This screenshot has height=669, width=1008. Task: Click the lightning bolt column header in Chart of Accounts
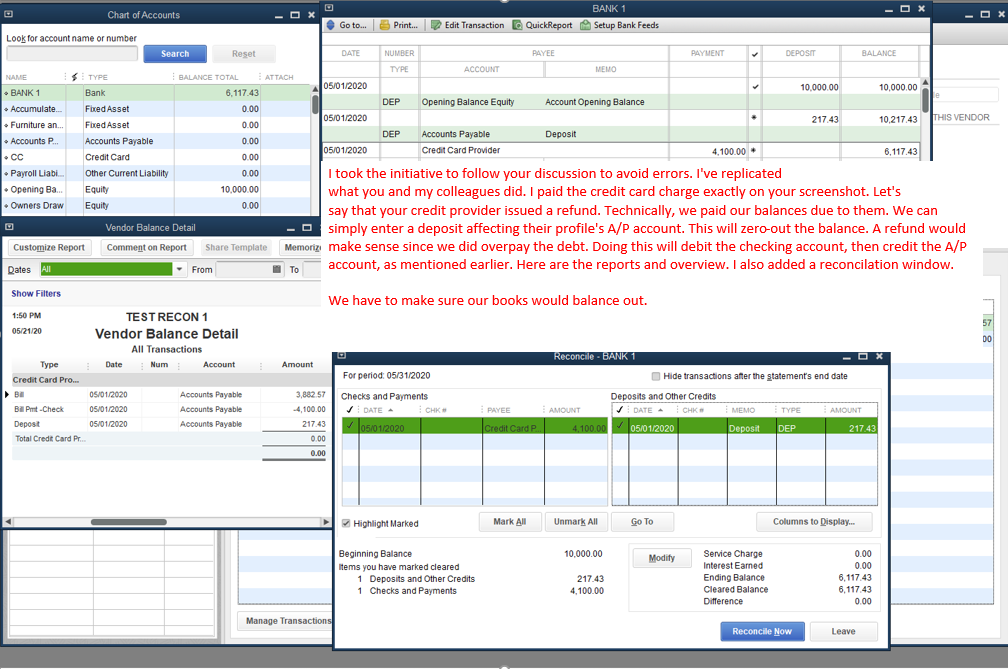pos(75,77)
